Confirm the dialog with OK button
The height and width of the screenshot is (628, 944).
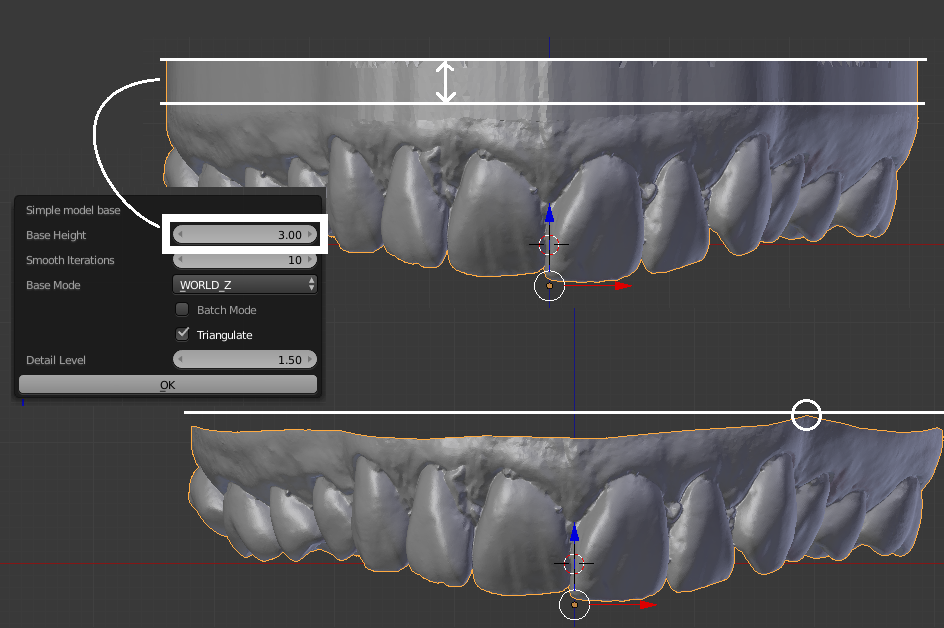click(168, 385)
